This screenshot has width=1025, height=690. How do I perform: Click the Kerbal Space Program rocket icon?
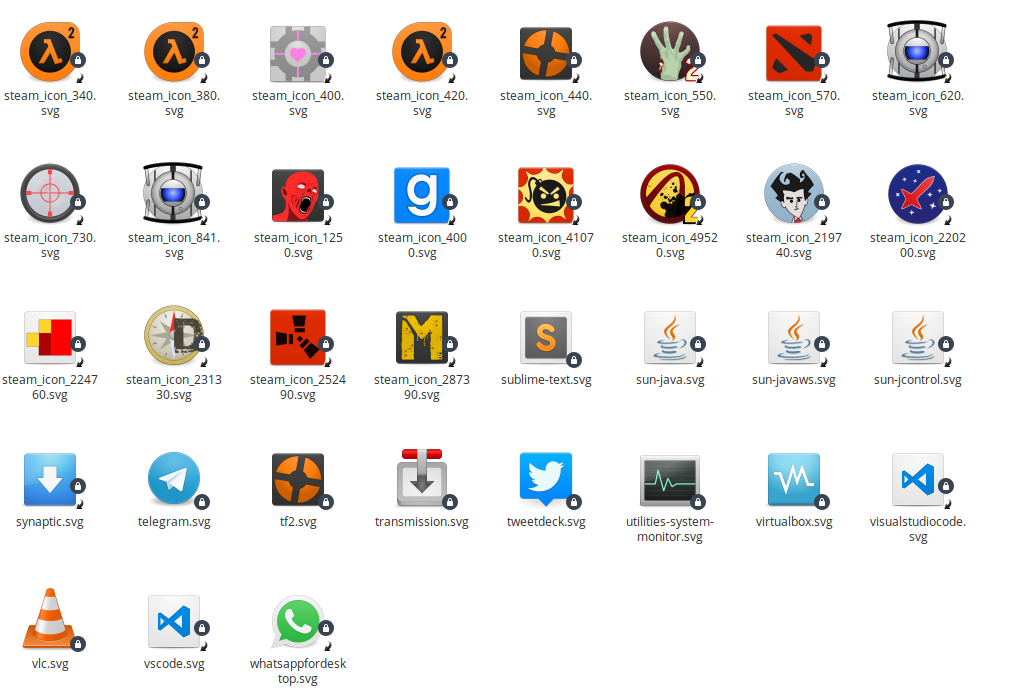point(918,194)
